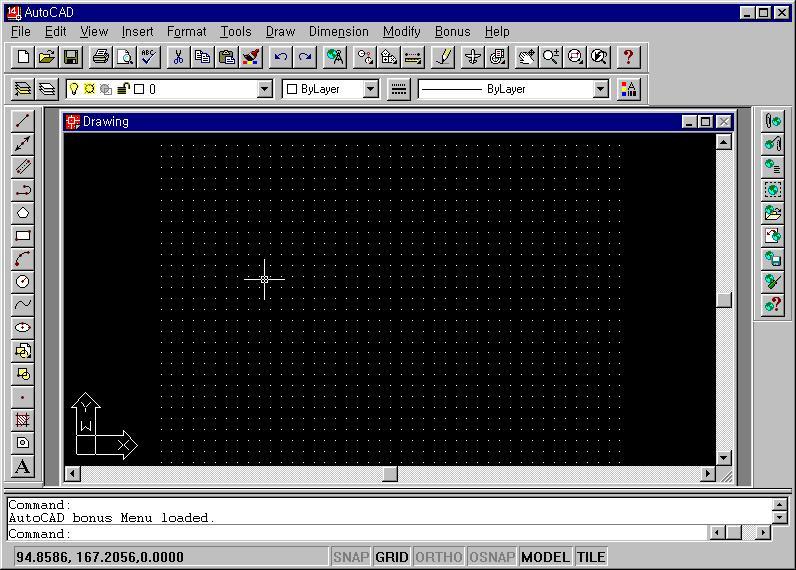Viewport: 796px width, 570px height.
Task: Click the Paste from clipboard icon
Action: coord(226,57)
